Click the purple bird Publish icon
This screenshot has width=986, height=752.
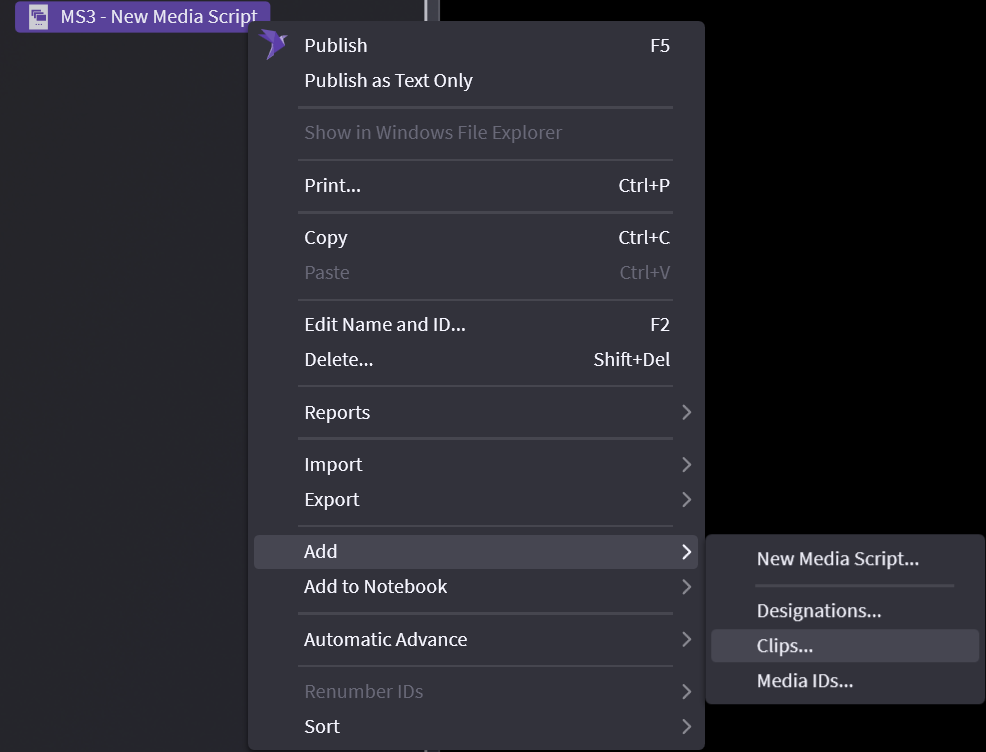coord(272,45)
